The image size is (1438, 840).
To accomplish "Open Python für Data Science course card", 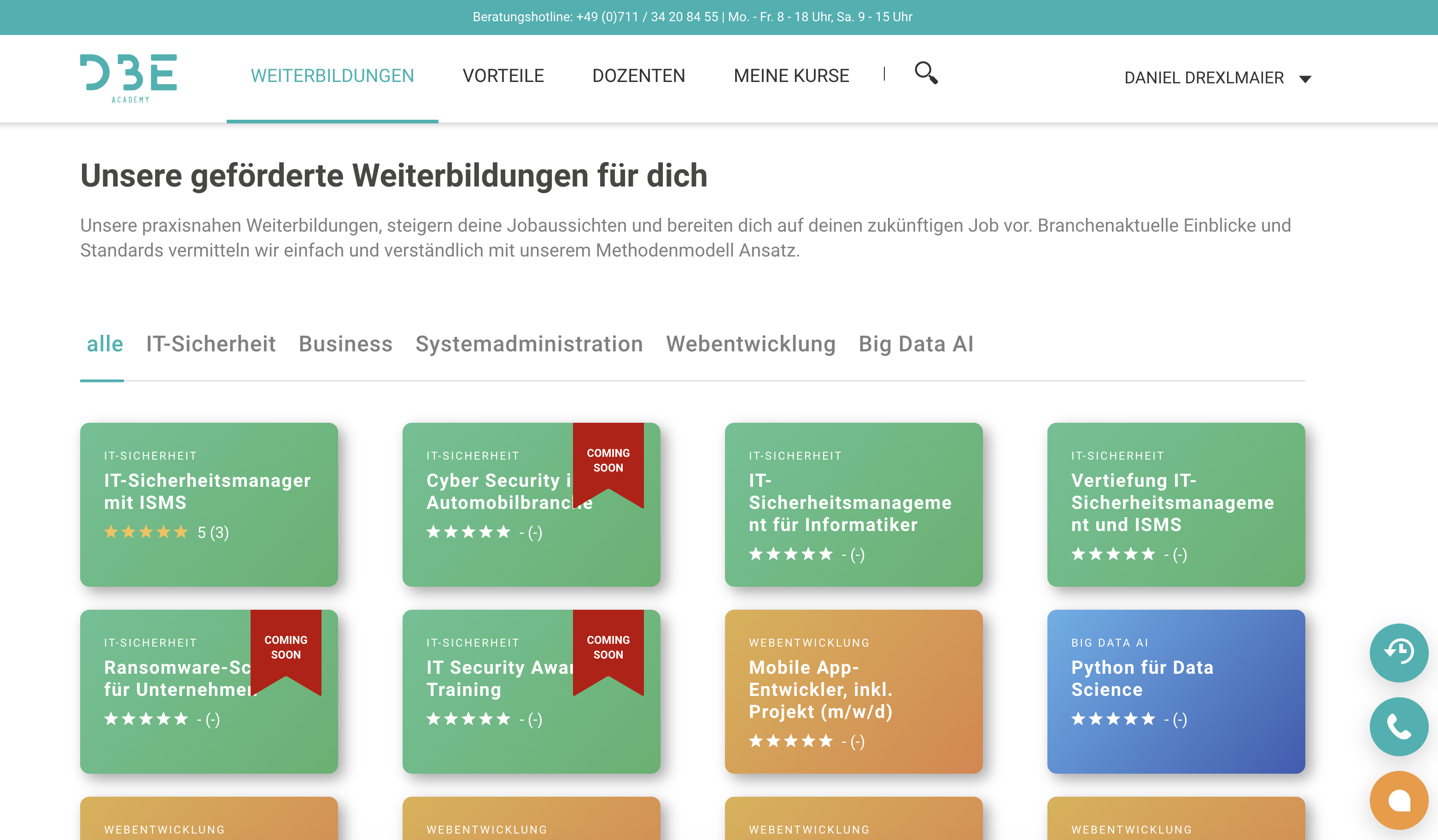I will (x=1175, y=691).
